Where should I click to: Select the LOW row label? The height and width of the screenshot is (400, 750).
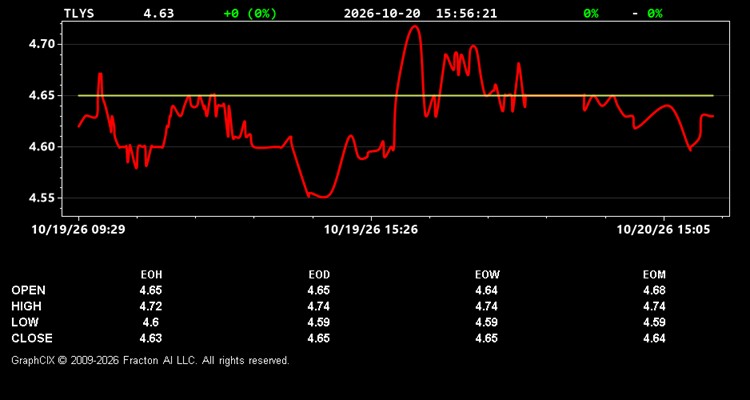coord(25,322)
